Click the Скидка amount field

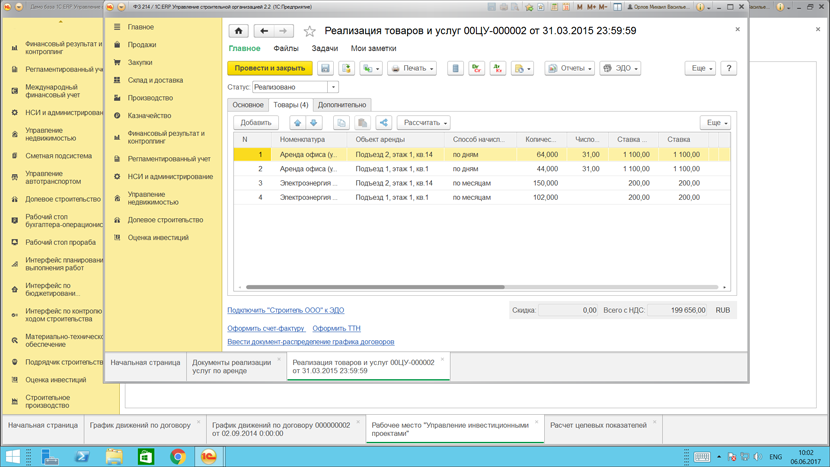[x=569, y=310]
